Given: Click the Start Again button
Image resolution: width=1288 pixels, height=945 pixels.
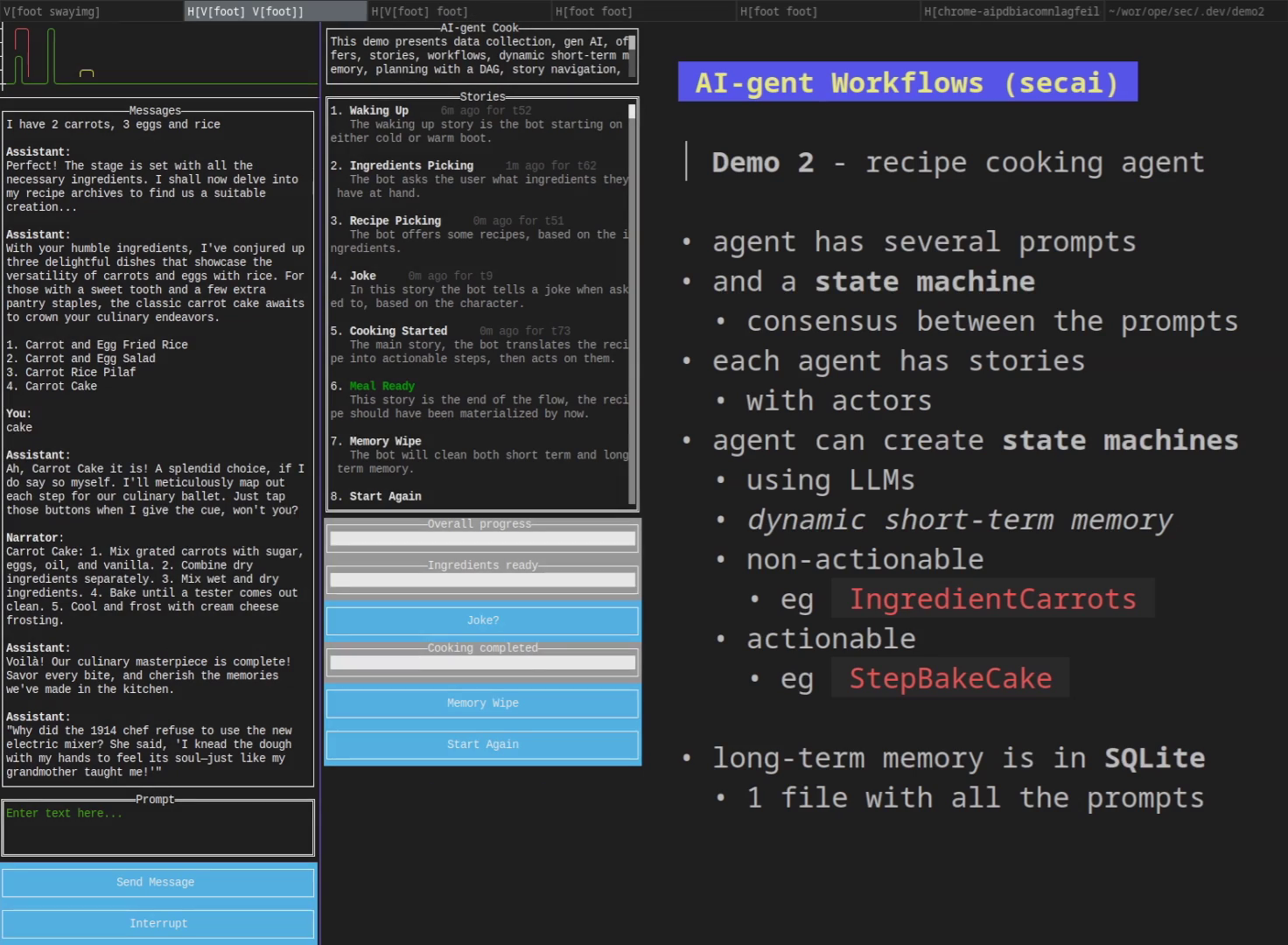Looking at the screenshot, I should click(x=482, y=745).
